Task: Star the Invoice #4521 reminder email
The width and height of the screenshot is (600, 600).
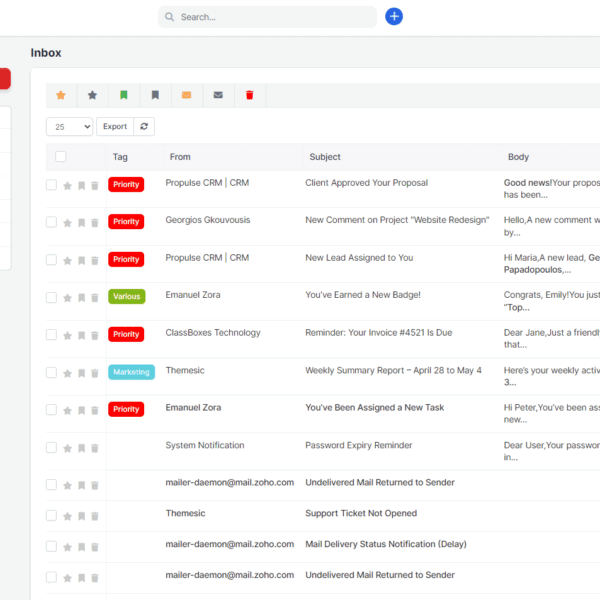Action: coord(67,336)
